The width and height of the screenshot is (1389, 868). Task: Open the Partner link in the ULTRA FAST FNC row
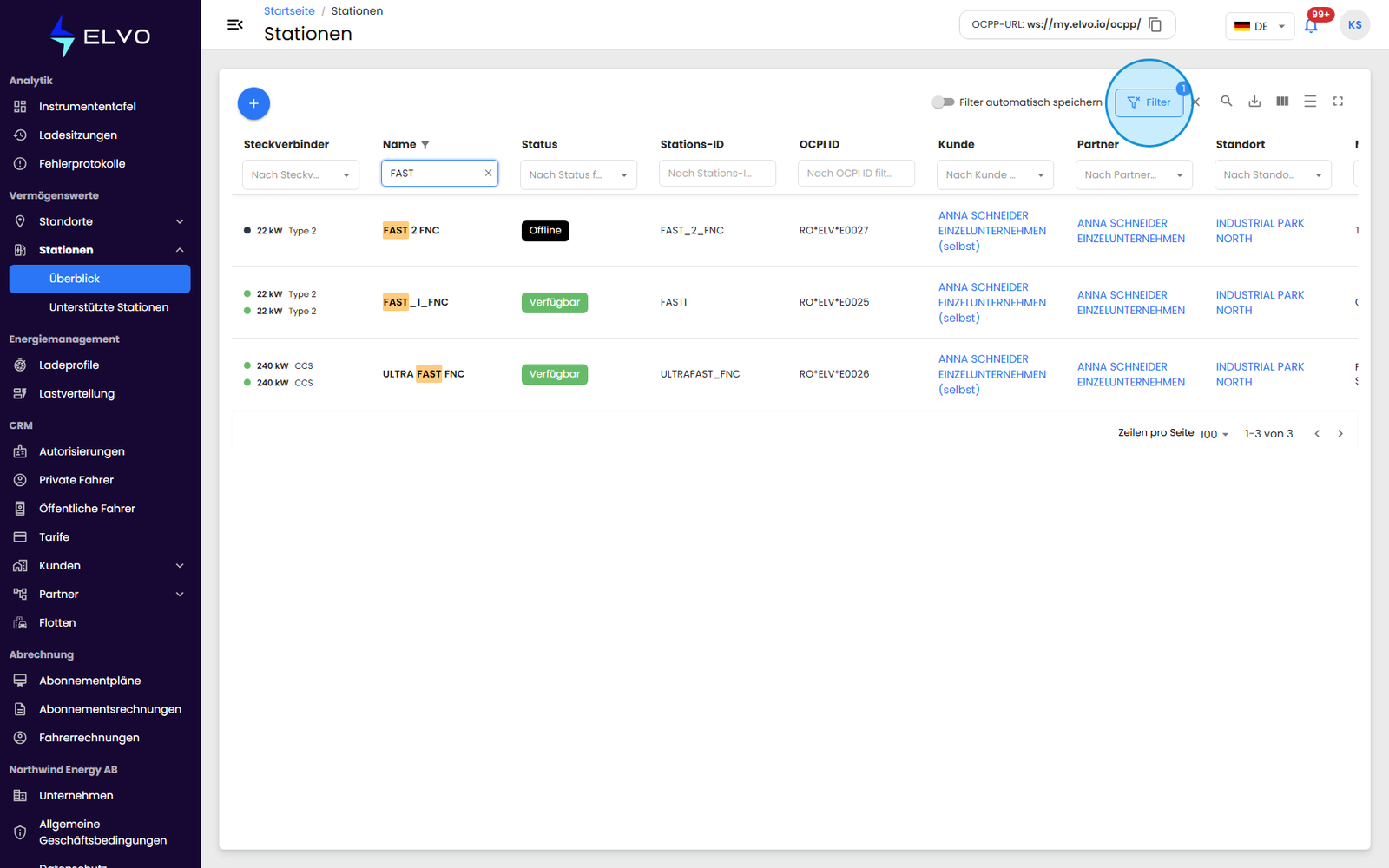(x=1130, y=374)
